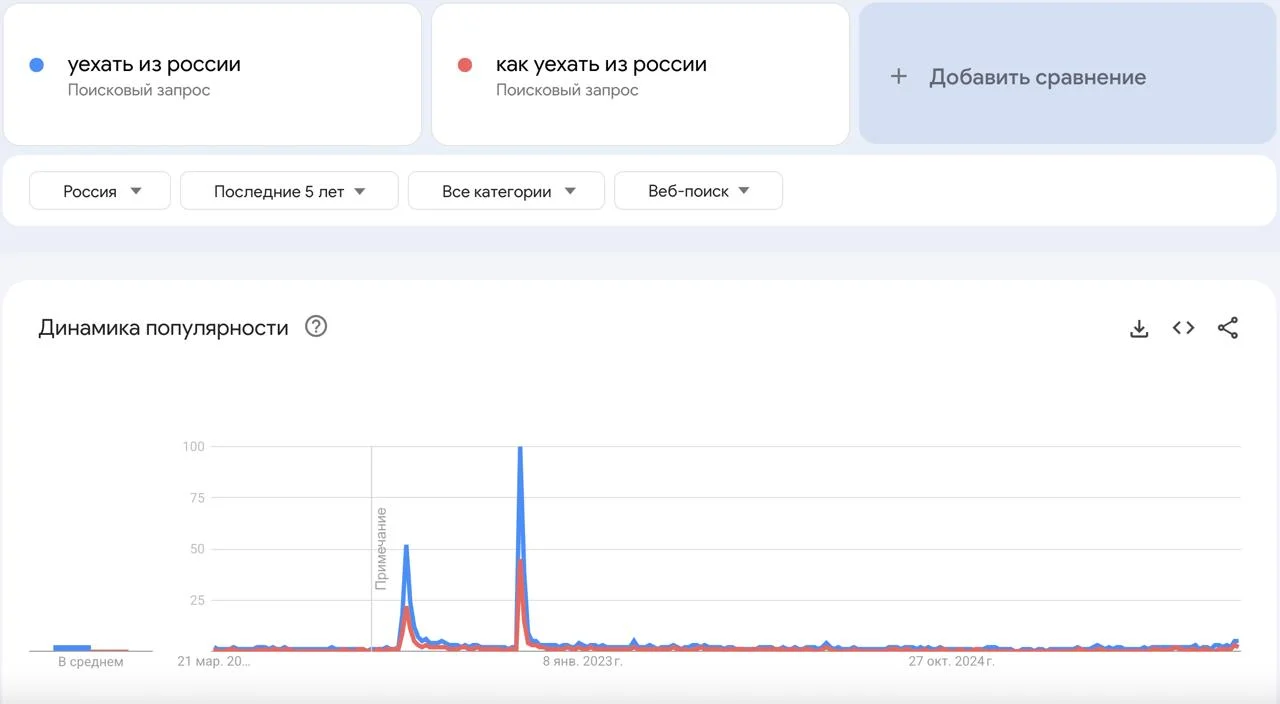Click the 27 окт. 2024 г. axis label
Viewport: 1280px width, 704px height.
(951, 661)
